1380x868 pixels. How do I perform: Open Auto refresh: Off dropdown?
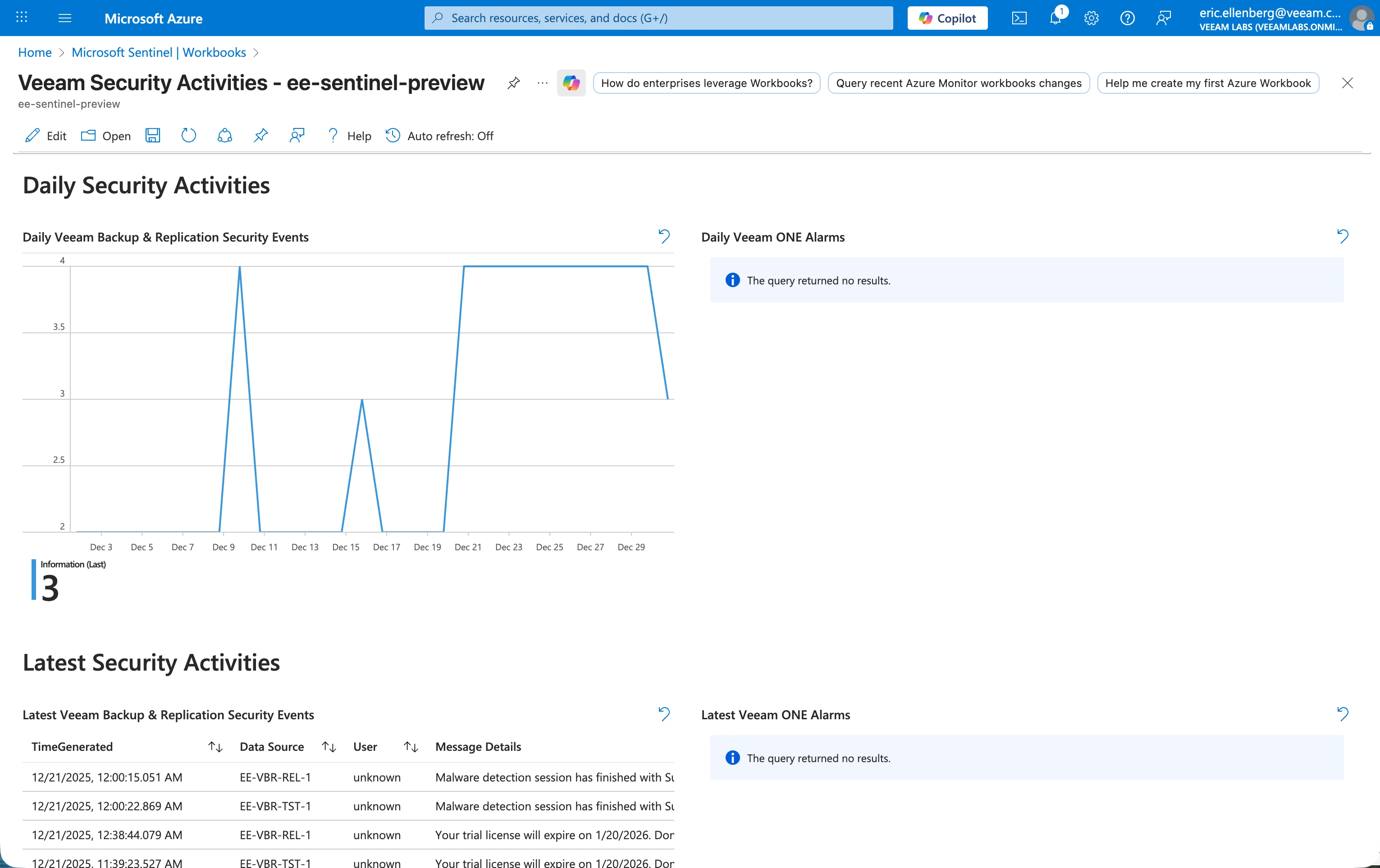(x=439, y=136)
